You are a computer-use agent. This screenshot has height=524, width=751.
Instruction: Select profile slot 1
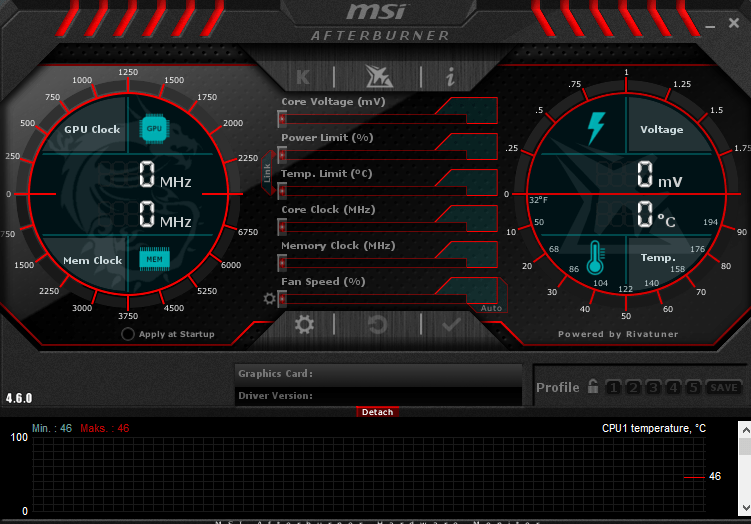coord(614,387)
